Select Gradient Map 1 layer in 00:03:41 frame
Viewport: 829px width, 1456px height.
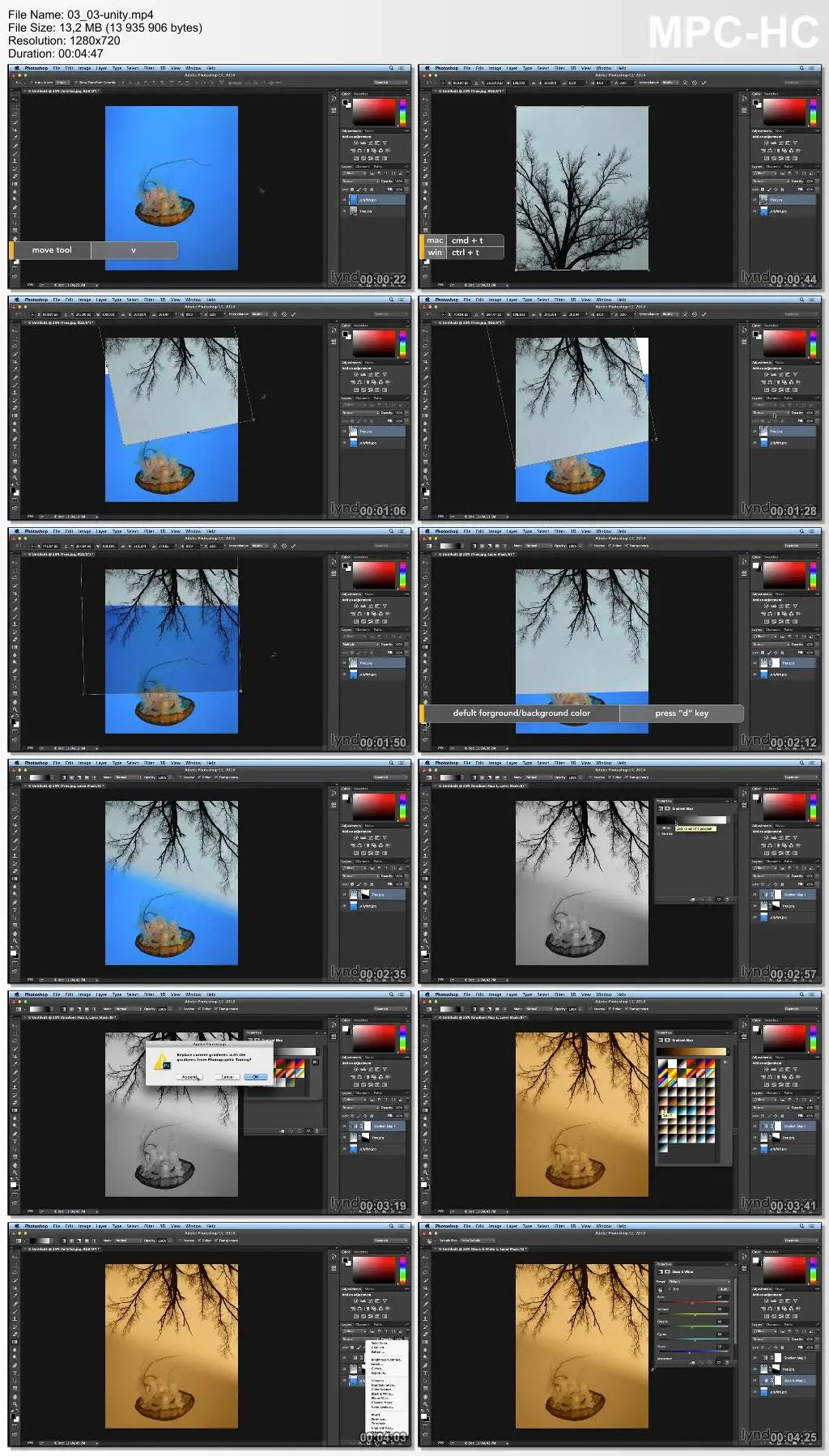coord(788,1126)
